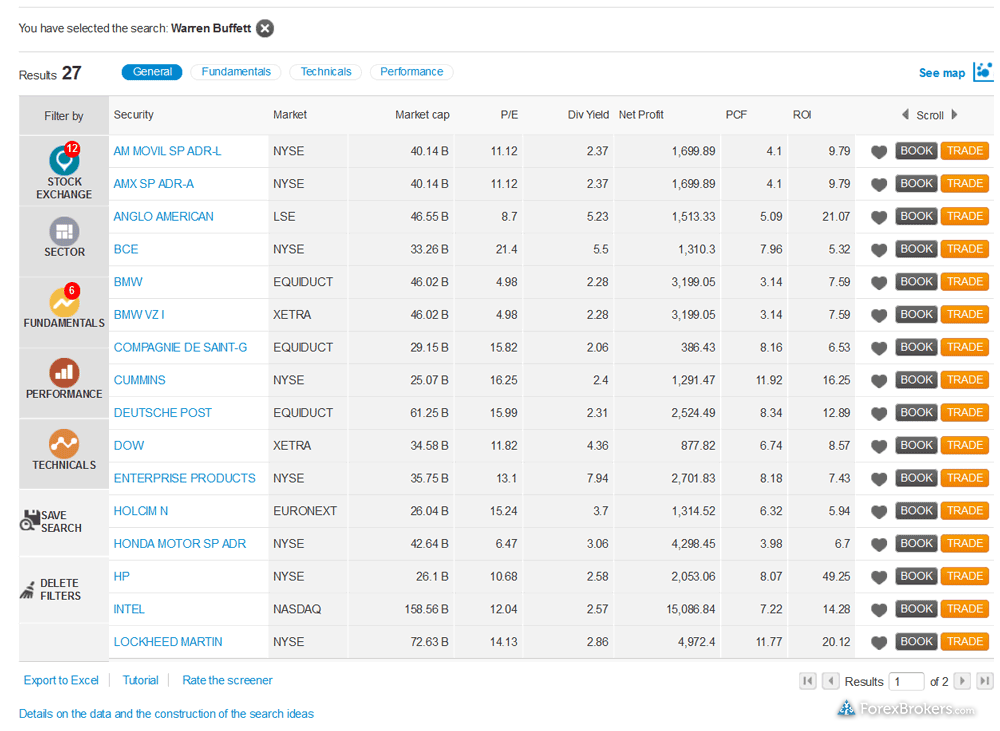Open the INTEL security link
The image size is (1000, 731).
point(129,609)
